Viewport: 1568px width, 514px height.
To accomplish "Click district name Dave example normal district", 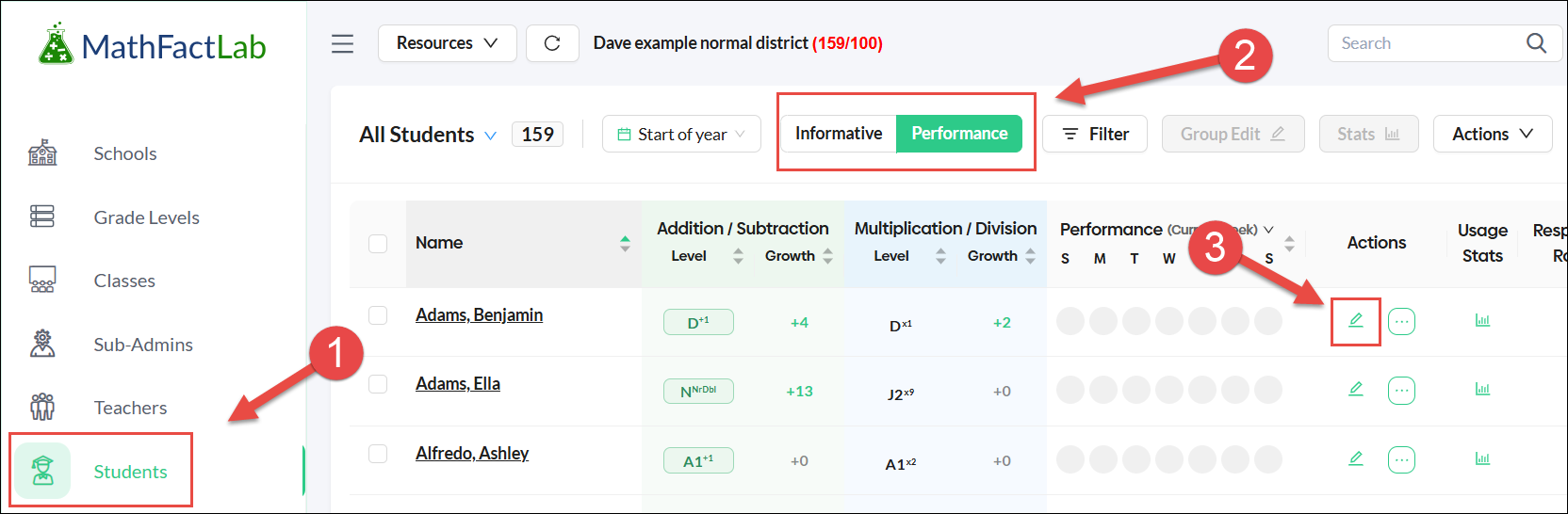I will (700, 43).
